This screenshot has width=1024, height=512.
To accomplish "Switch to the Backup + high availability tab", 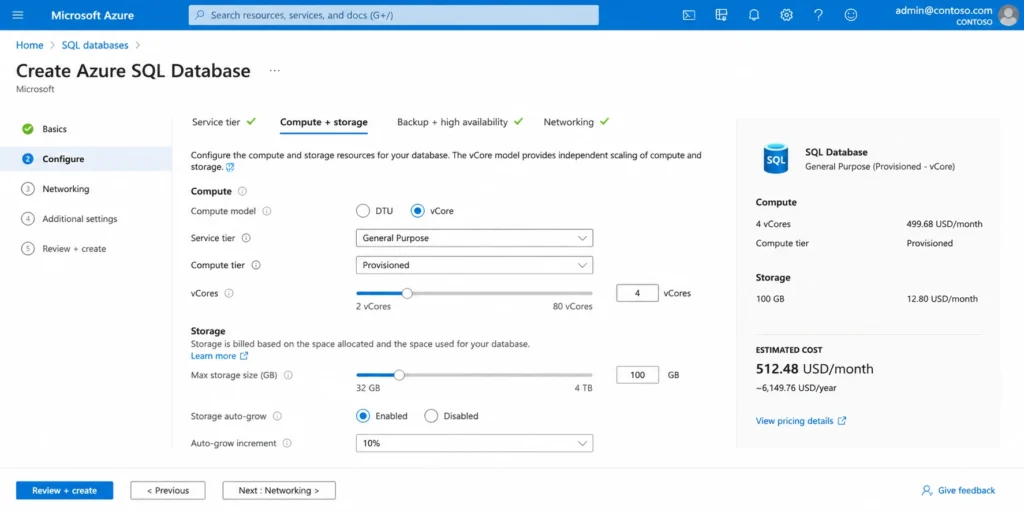I will tap(460, 122).
